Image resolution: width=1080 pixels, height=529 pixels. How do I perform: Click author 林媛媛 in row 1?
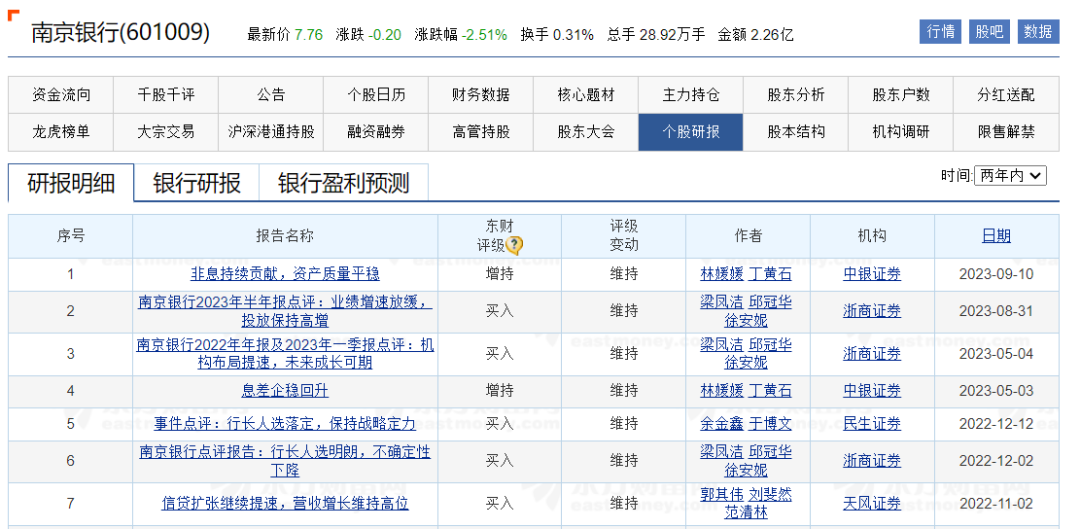click(x=722, y=274)
